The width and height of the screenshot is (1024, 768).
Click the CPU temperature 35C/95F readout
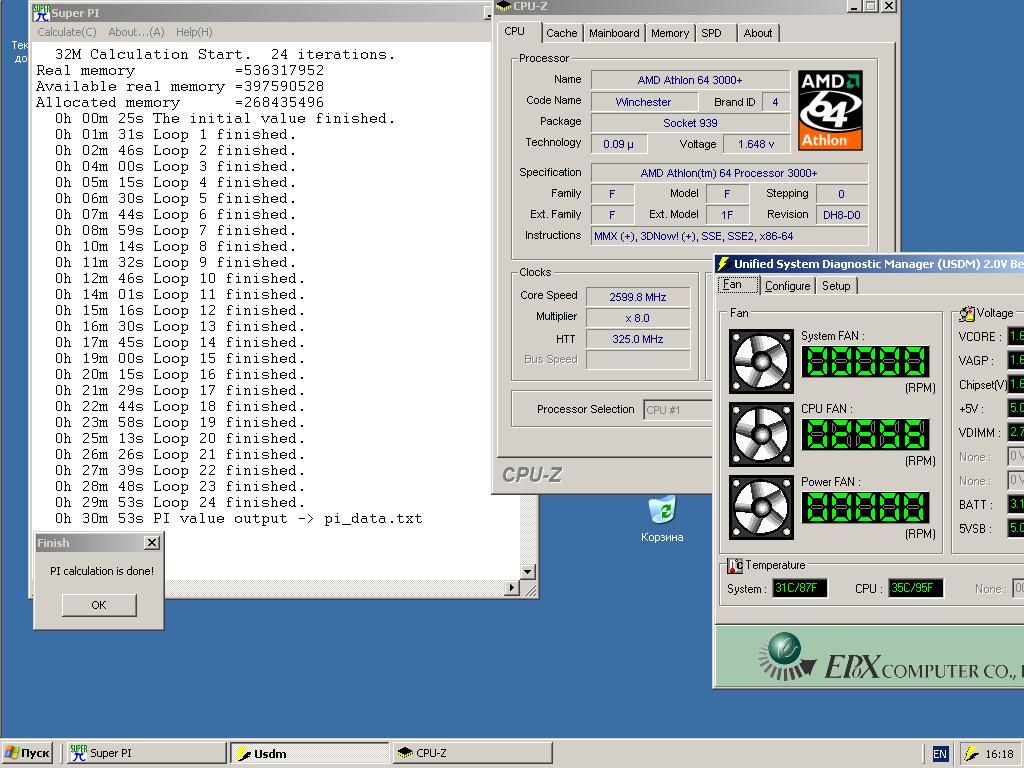click(916, 588)
